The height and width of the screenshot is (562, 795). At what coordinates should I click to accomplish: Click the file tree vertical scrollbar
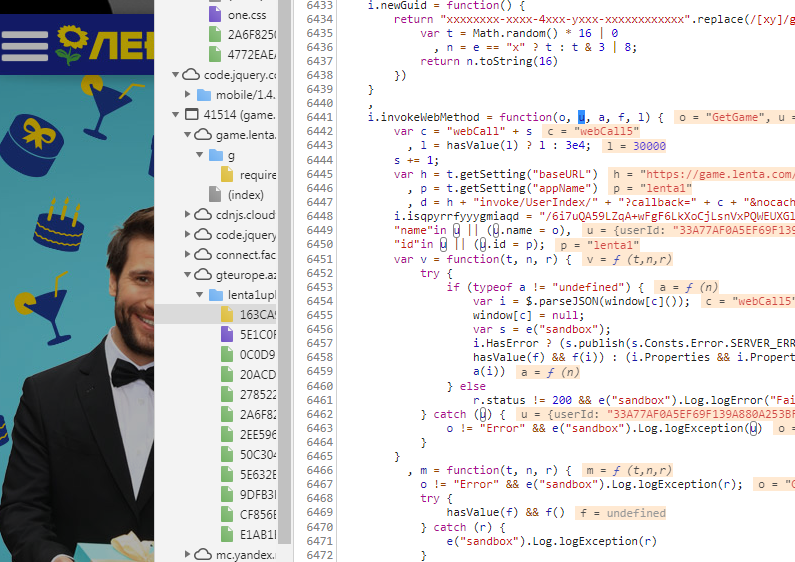tap(284, 272)
